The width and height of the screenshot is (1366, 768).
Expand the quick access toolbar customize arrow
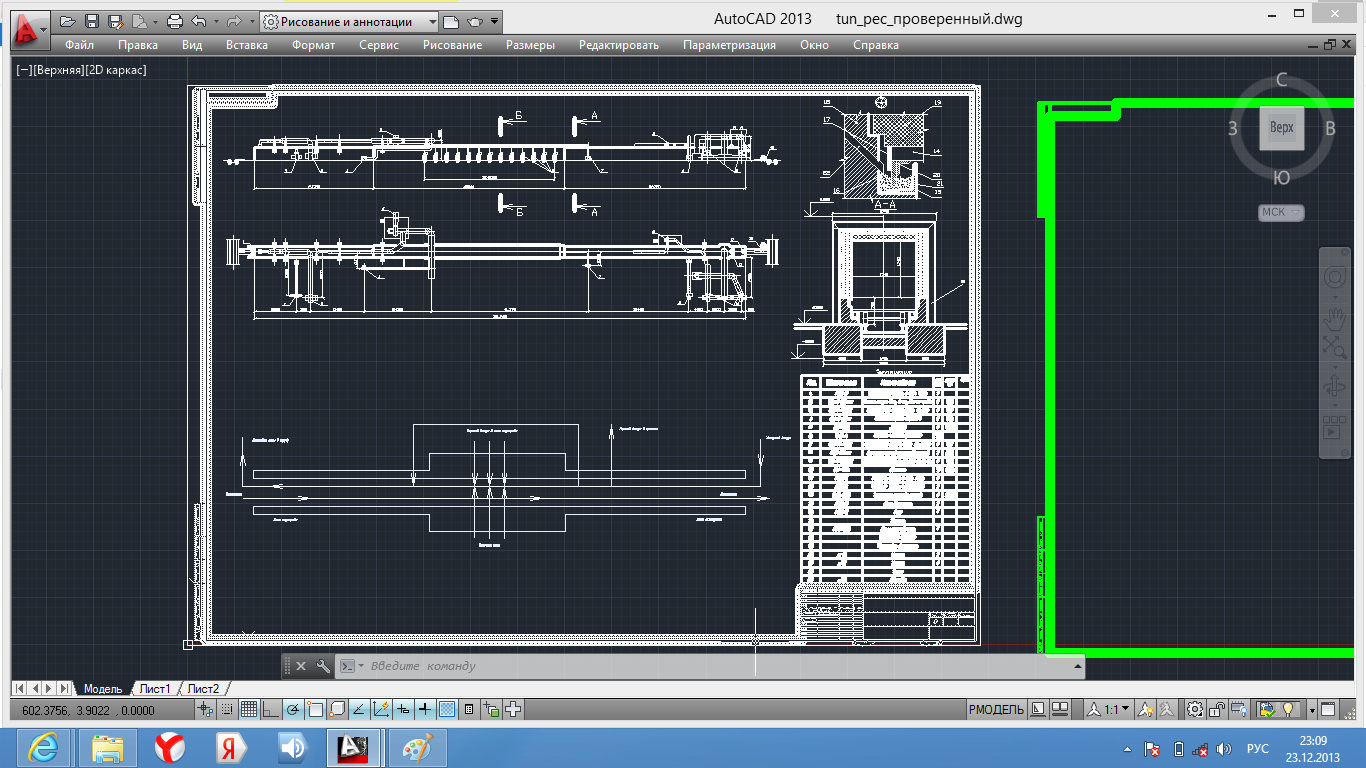click(496, 21)
